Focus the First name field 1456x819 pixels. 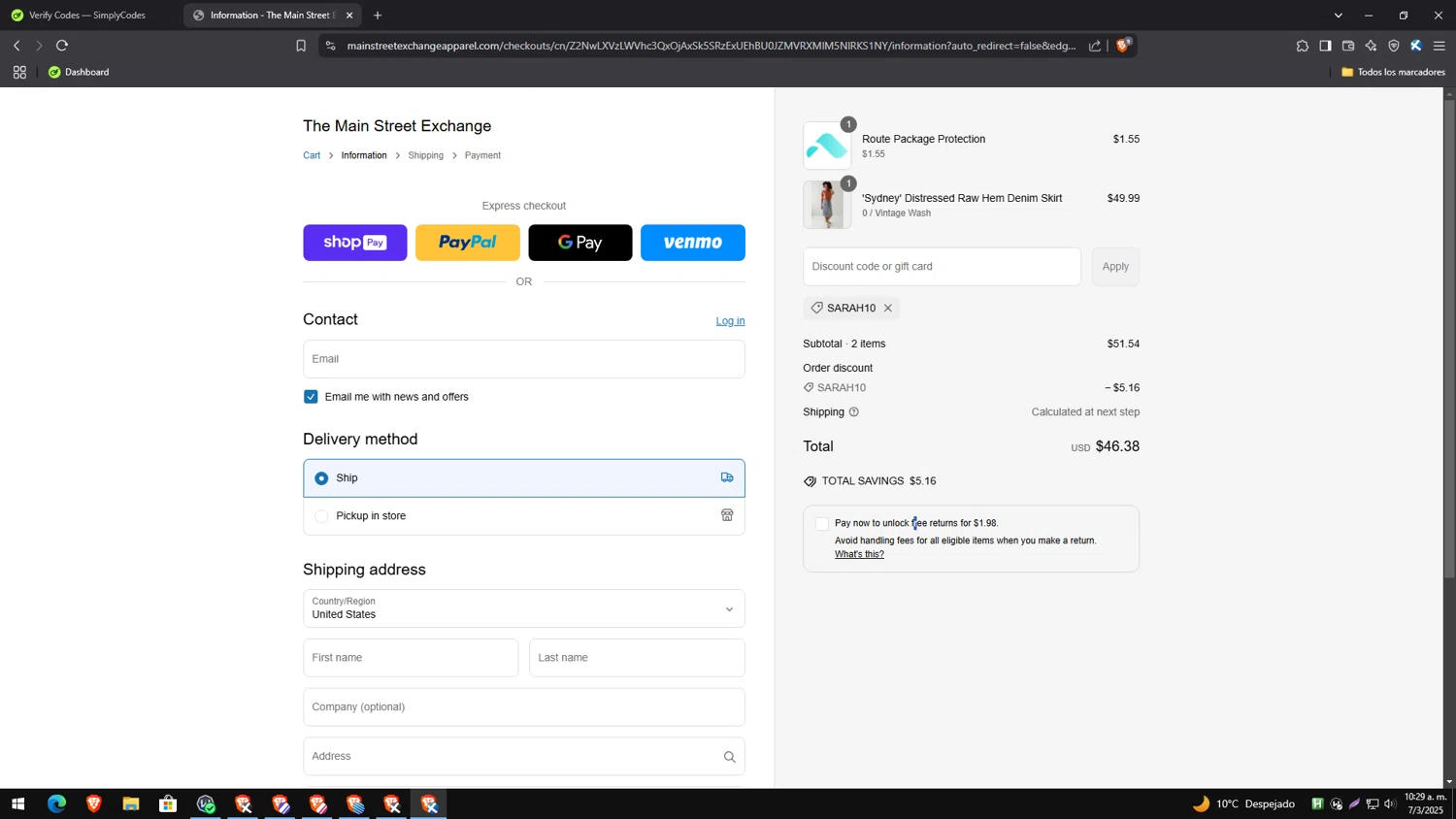(411, 658)
